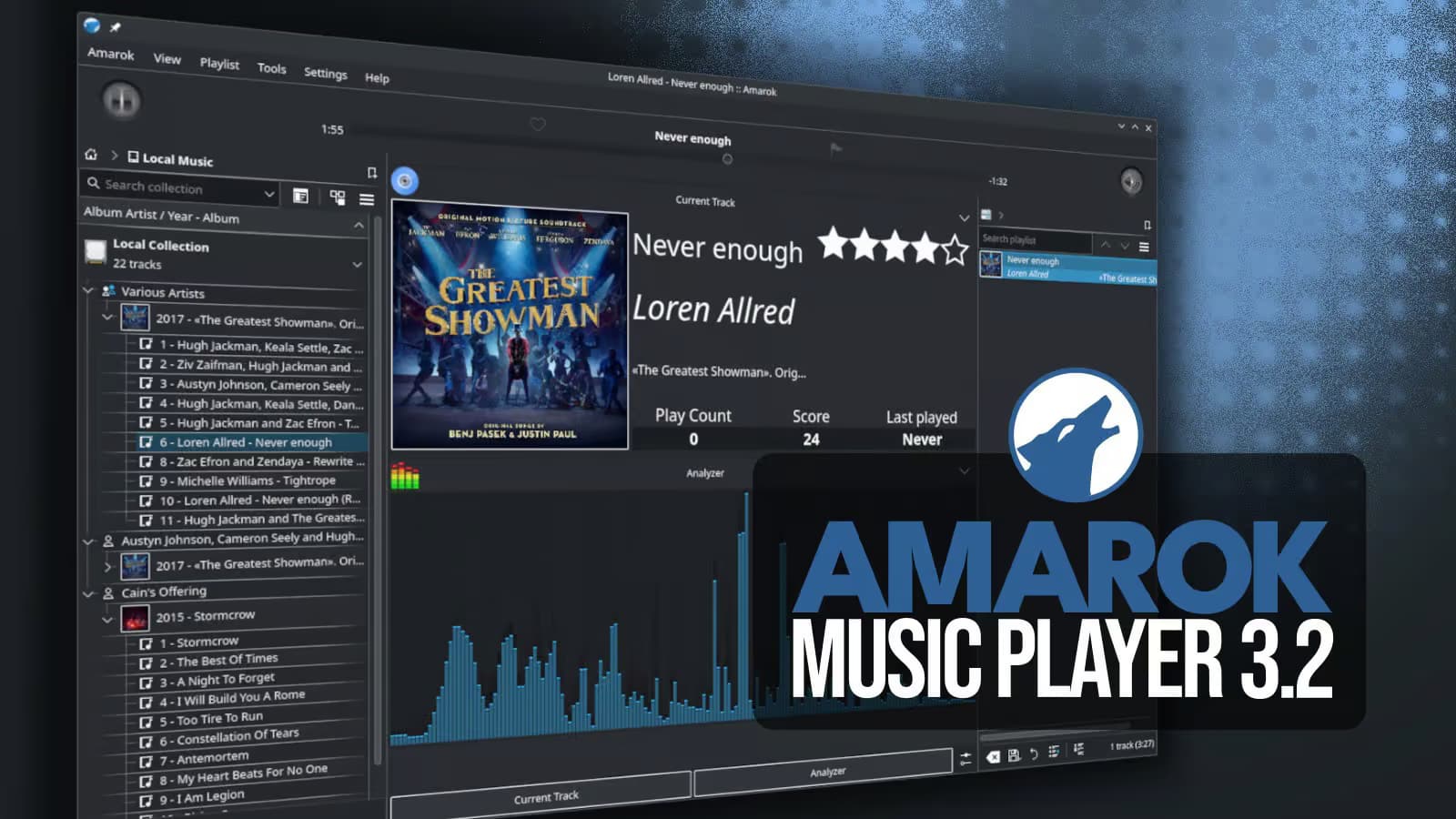Click the Analyzer button at bottom
1456x819 pixels.
(x=826, y=773)
